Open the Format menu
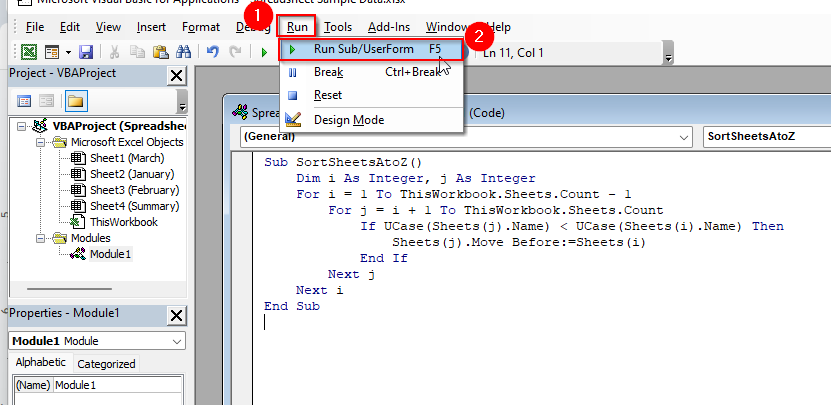The image size is (831, 405). (200, 27)
